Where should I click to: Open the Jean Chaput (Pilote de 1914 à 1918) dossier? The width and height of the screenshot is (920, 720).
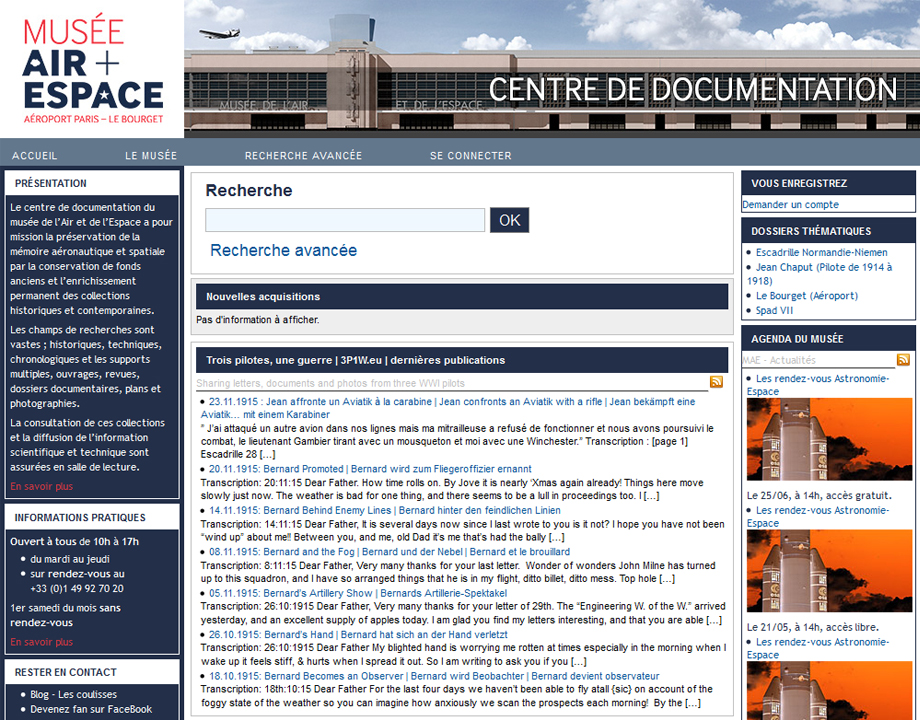pos(820,274)
